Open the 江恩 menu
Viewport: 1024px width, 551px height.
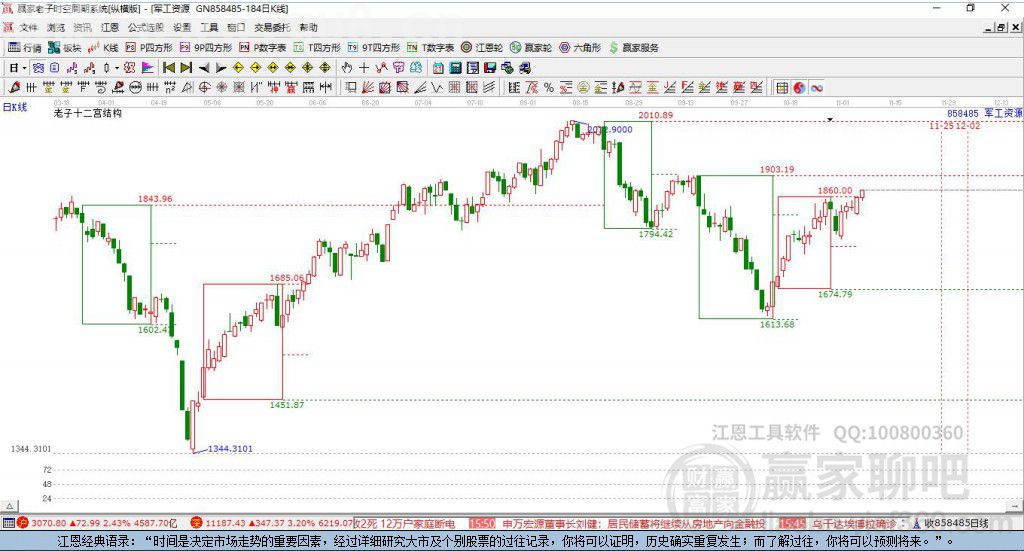(x=110, y=27)
